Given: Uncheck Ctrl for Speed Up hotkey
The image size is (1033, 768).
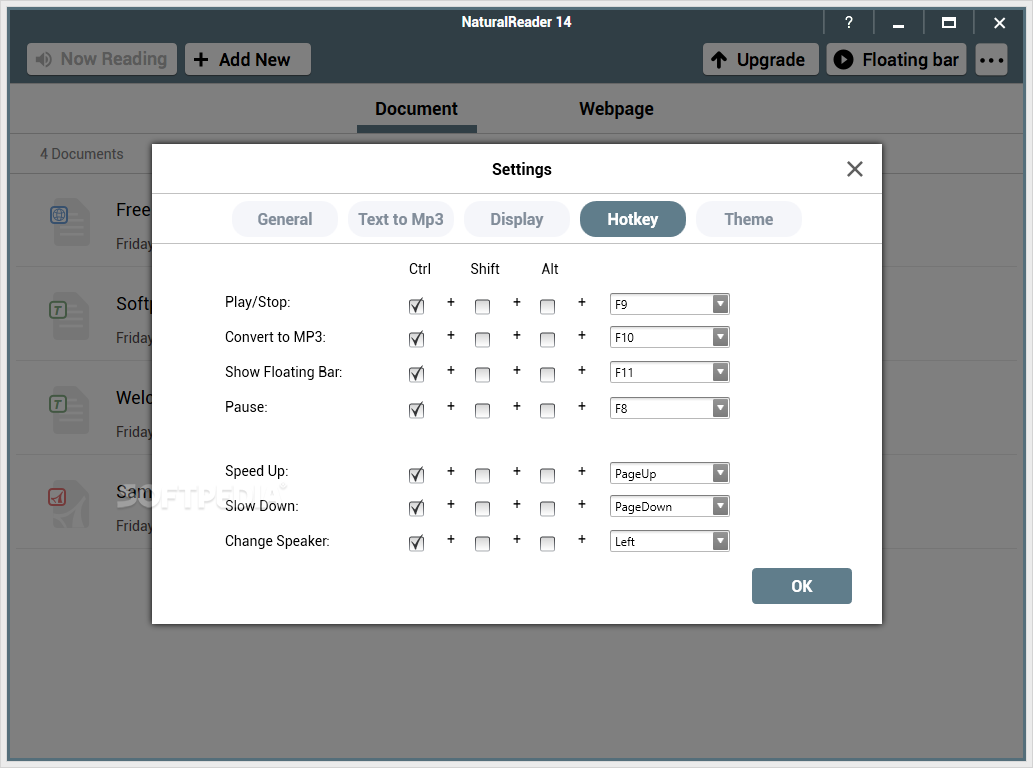Looking at the screenshot, I should coord(416,475).
